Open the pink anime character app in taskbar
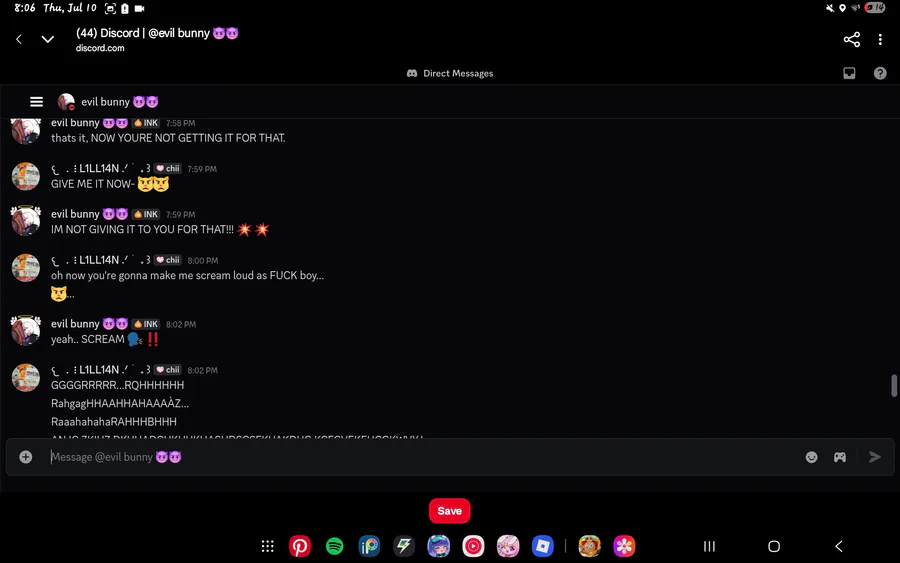Viewport: 900px width, 563px height. [508, 546]
